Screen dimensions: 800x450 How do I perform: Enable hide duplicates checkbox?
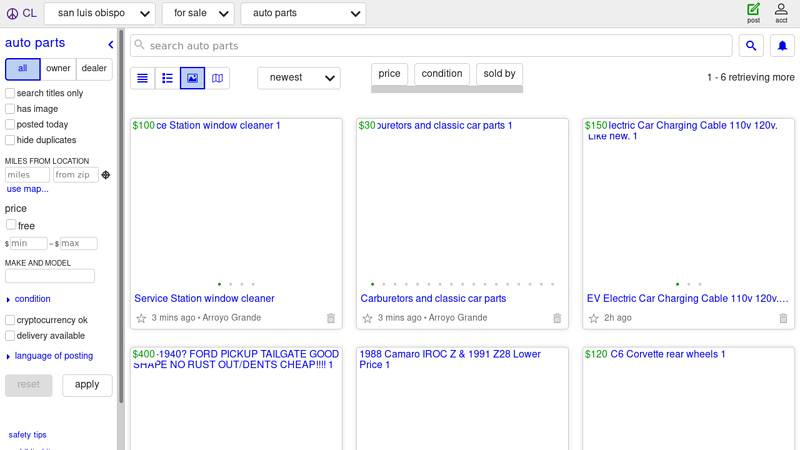coord(10,140)
